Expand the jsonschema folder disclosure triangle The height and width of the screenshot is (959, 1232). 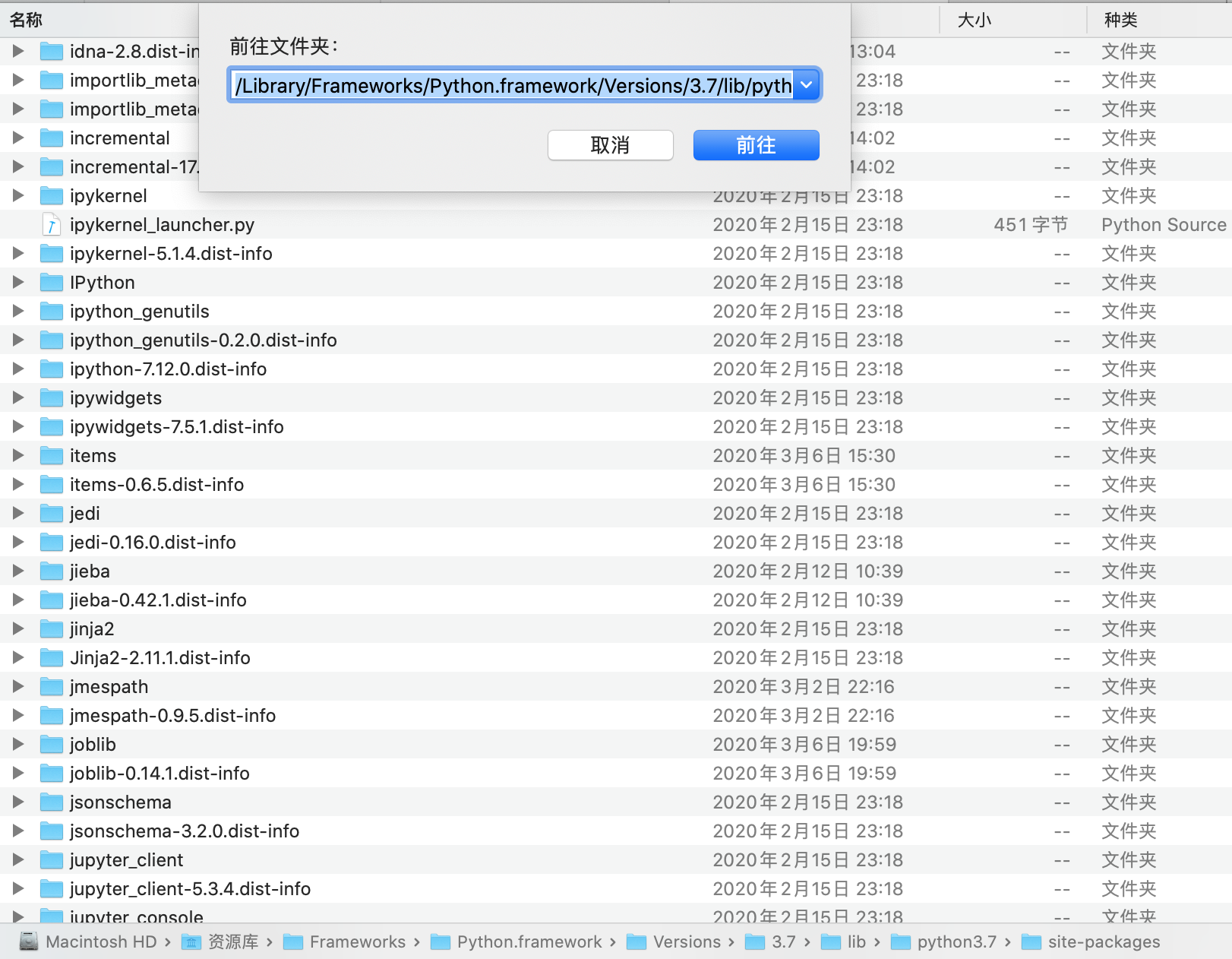pos(17,802)
